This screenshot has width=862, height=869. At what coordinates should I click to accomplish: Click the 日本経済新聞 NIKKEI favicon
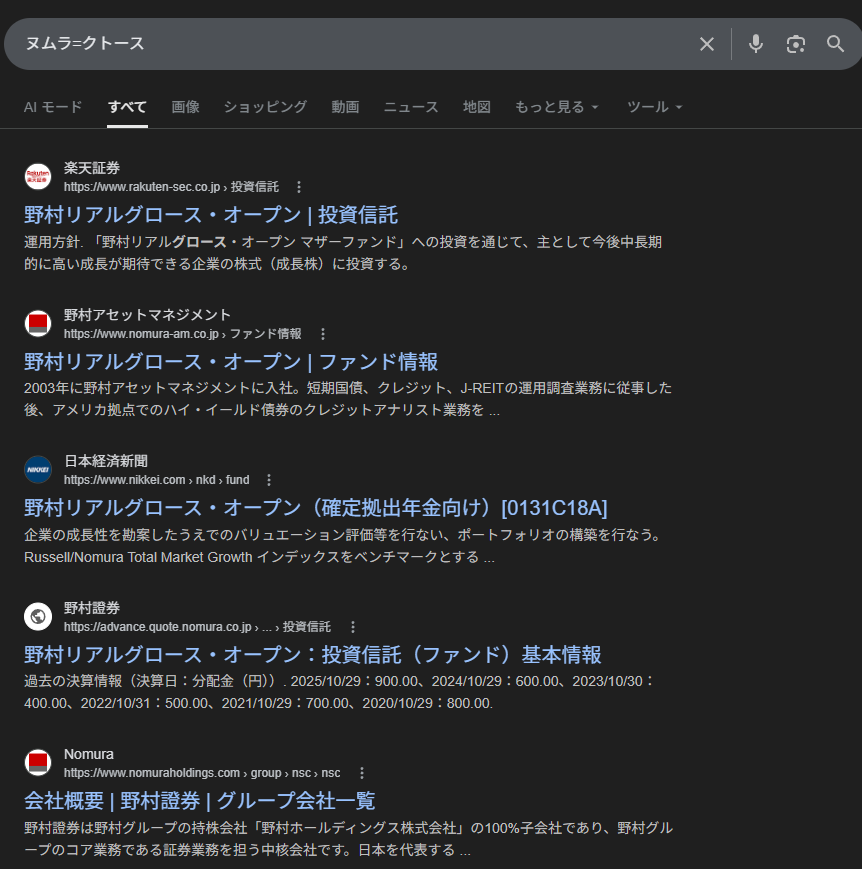coord(38,470)
